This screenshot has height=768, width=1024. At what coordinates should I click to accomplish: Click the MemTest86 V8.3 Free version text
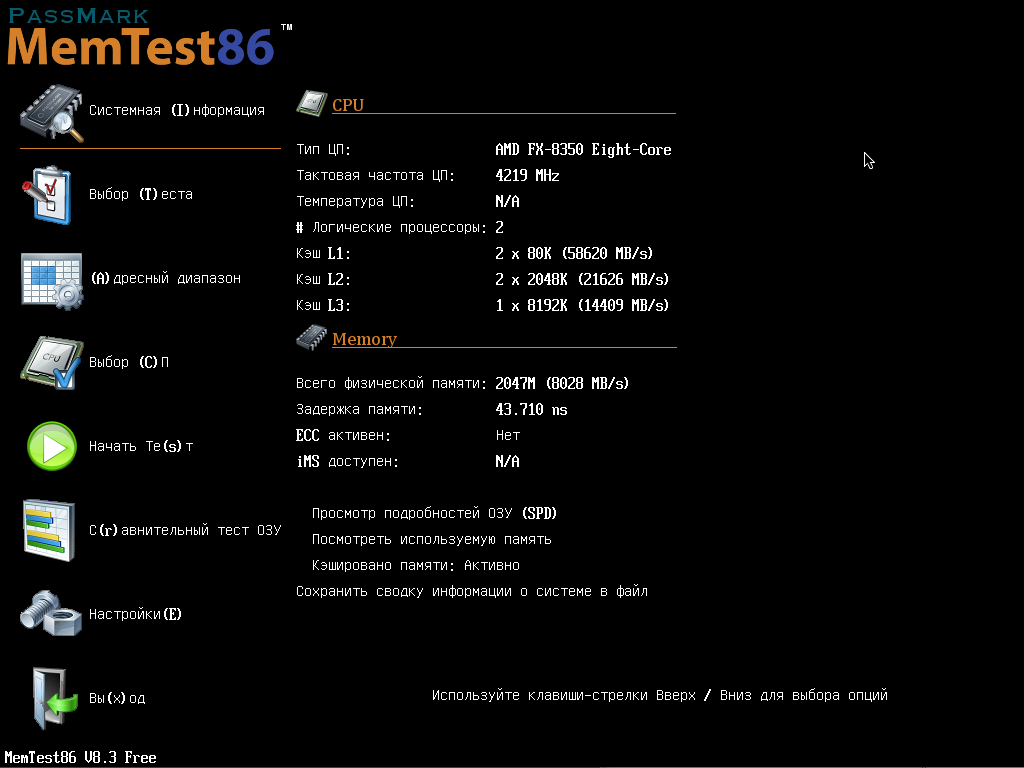coord(80,758)
